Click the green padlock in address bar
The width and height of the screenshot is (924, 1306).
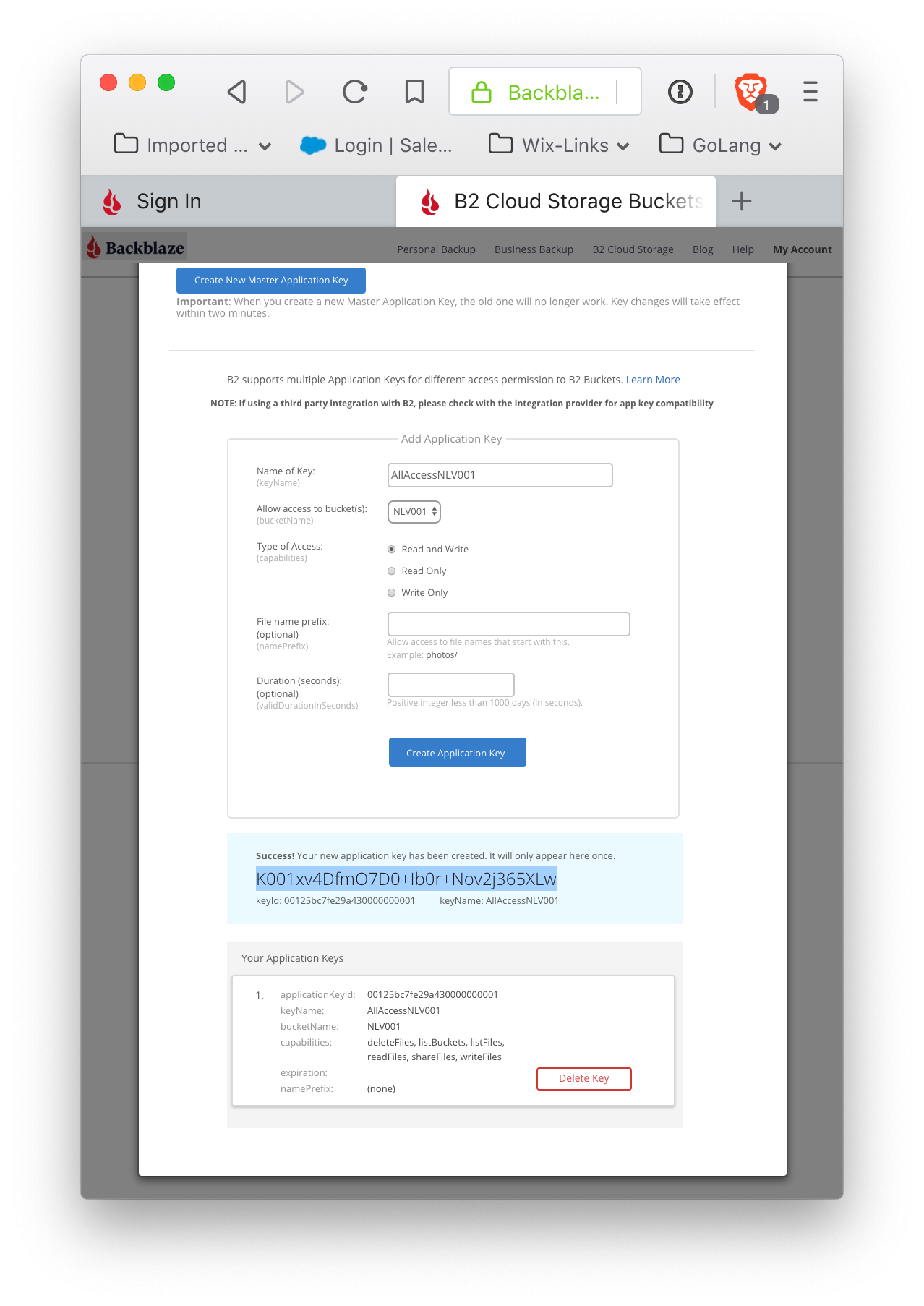(482, 92)
